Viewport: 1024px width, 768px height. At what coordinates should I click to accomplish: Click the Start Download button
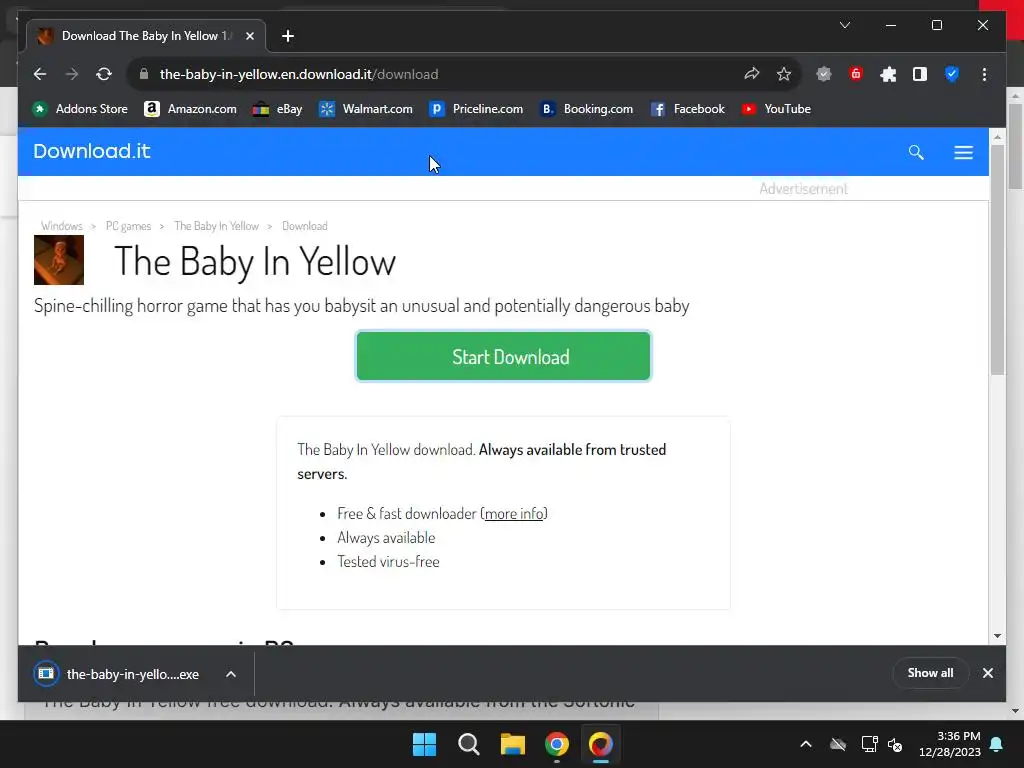503,356
